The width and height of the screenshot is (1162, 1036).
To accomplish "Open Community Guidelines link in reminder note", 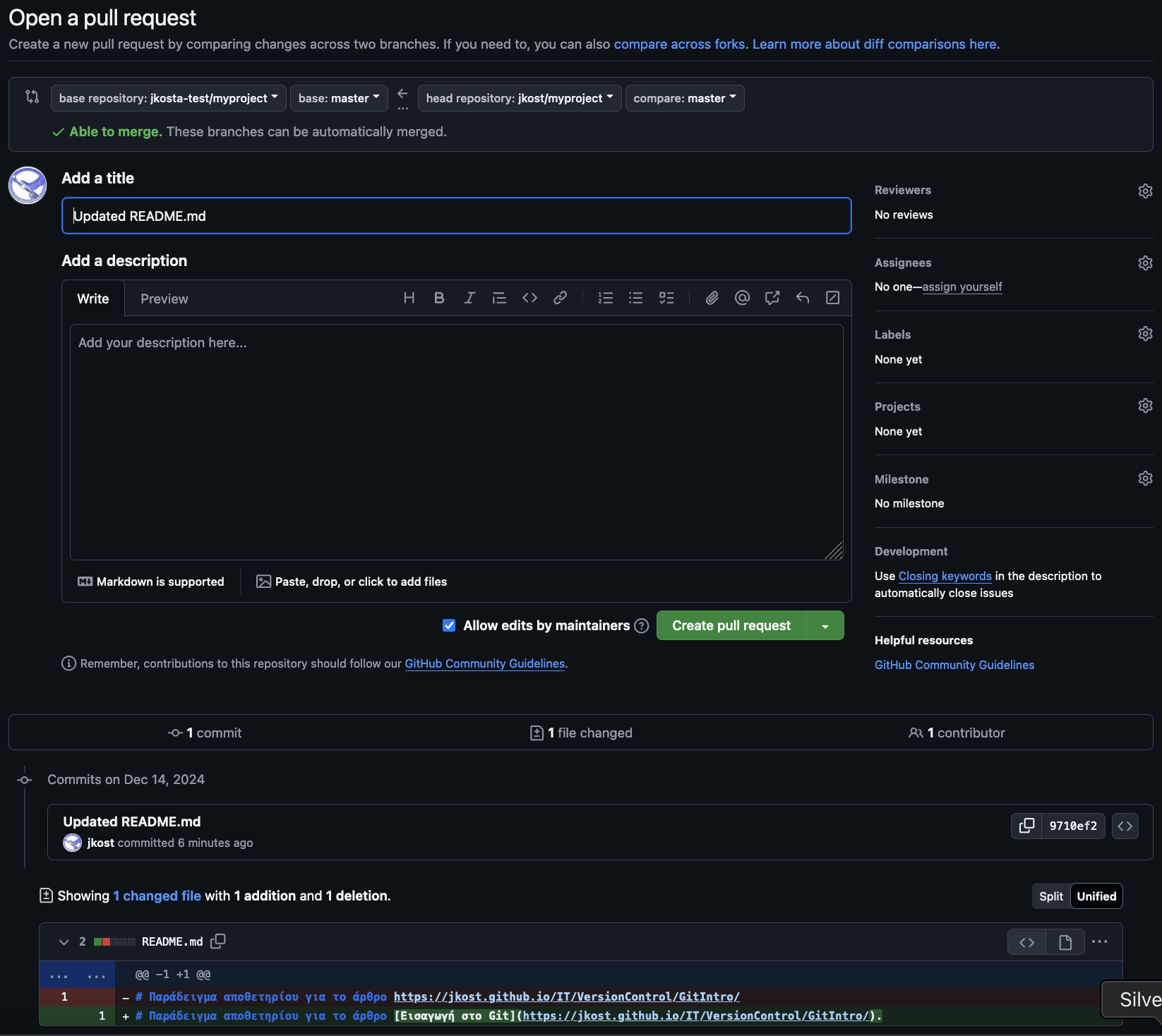I will pyautogui.click(x=485, y=663).
